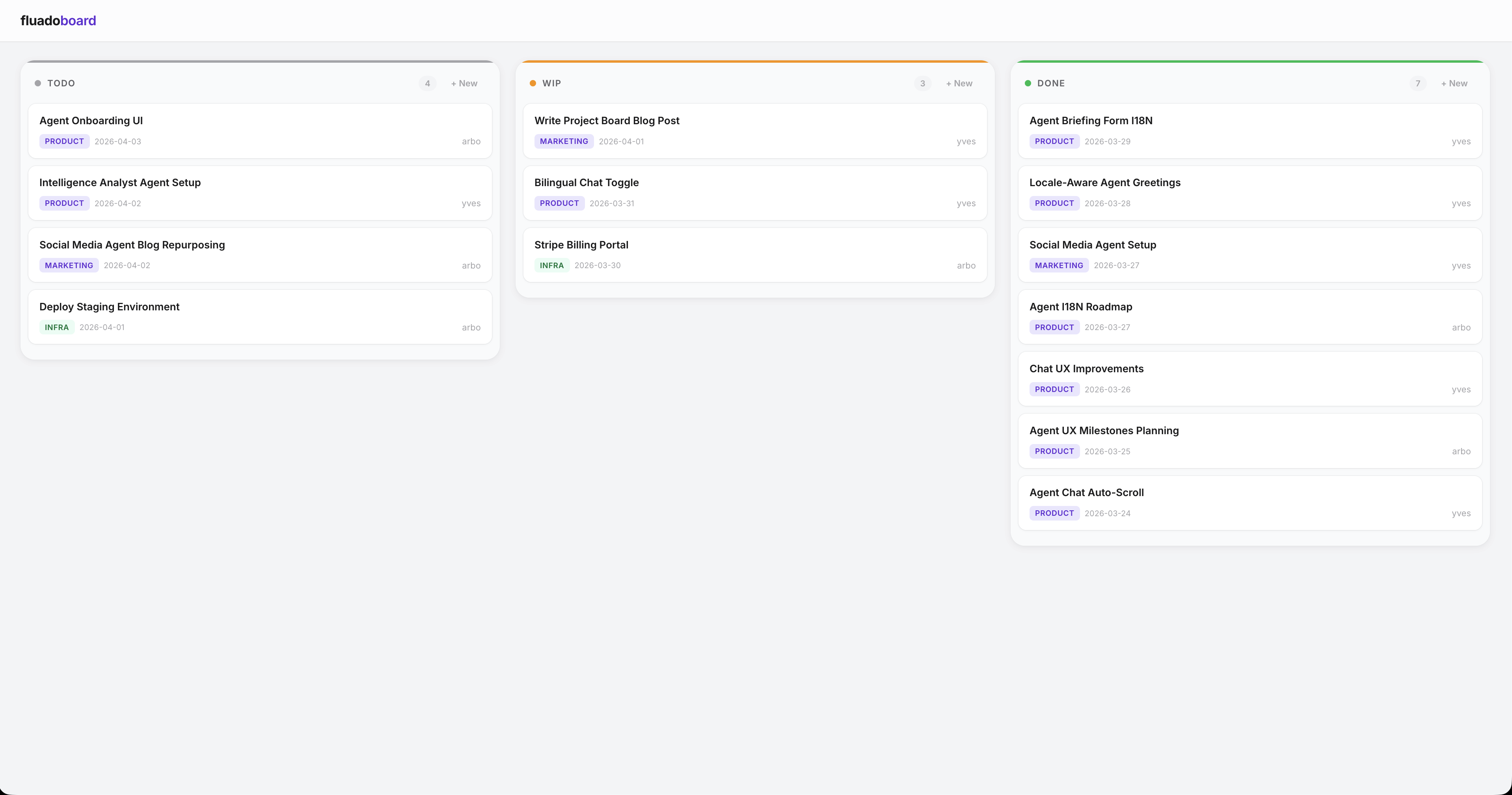
Task: Click + New in the DONE column
Action: tap(1454, 83)
